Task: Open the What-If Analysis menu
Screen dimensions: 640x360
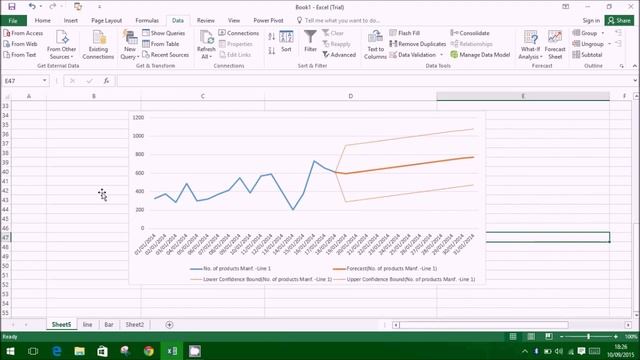Action: [x=530, y=45]
